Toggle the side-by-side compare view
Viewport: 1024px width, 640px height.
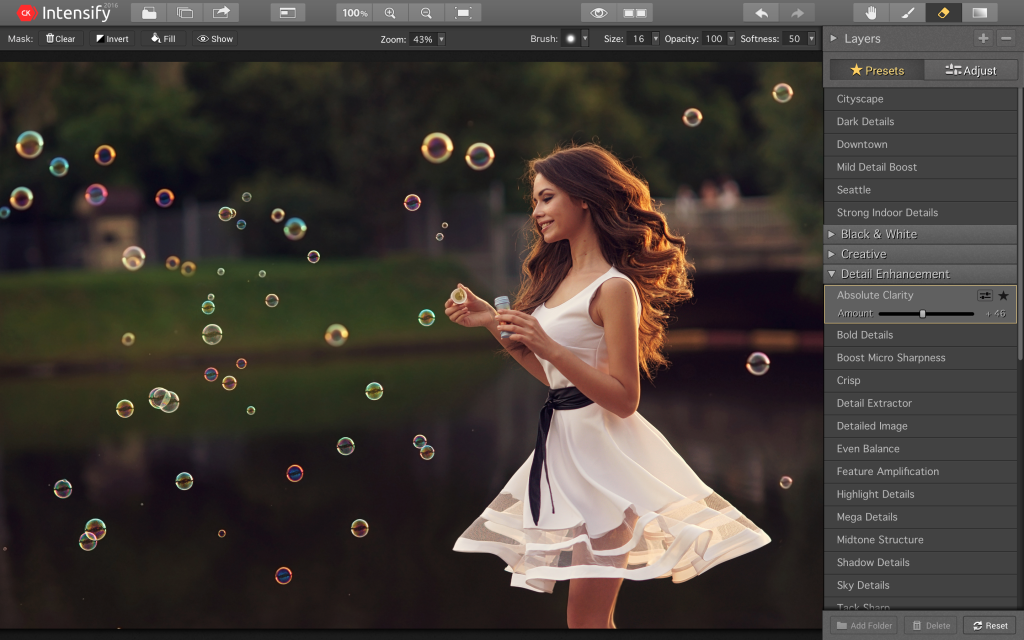coord(634,13)
